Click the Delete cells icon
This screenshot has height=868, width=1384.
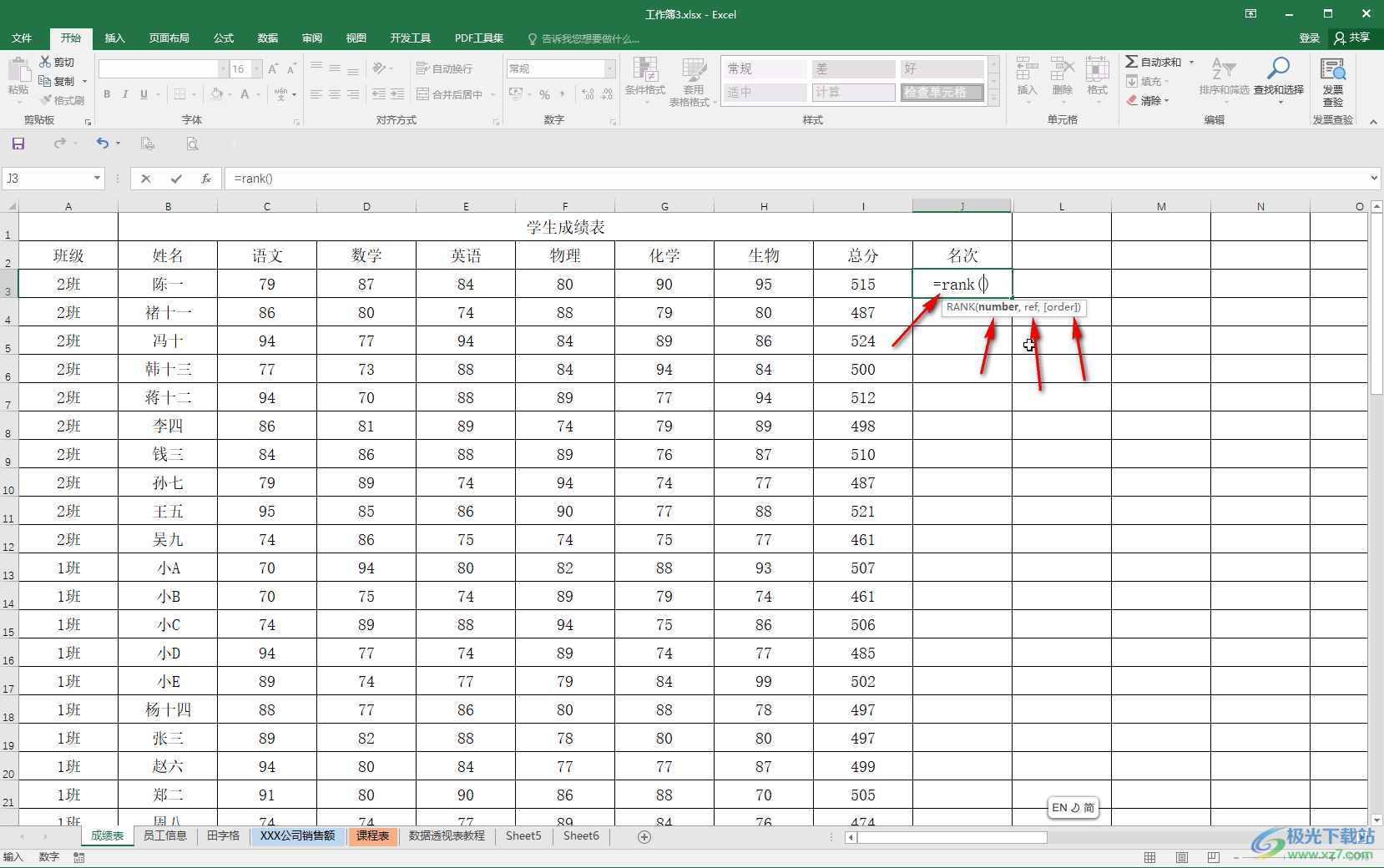(1063, 68)
